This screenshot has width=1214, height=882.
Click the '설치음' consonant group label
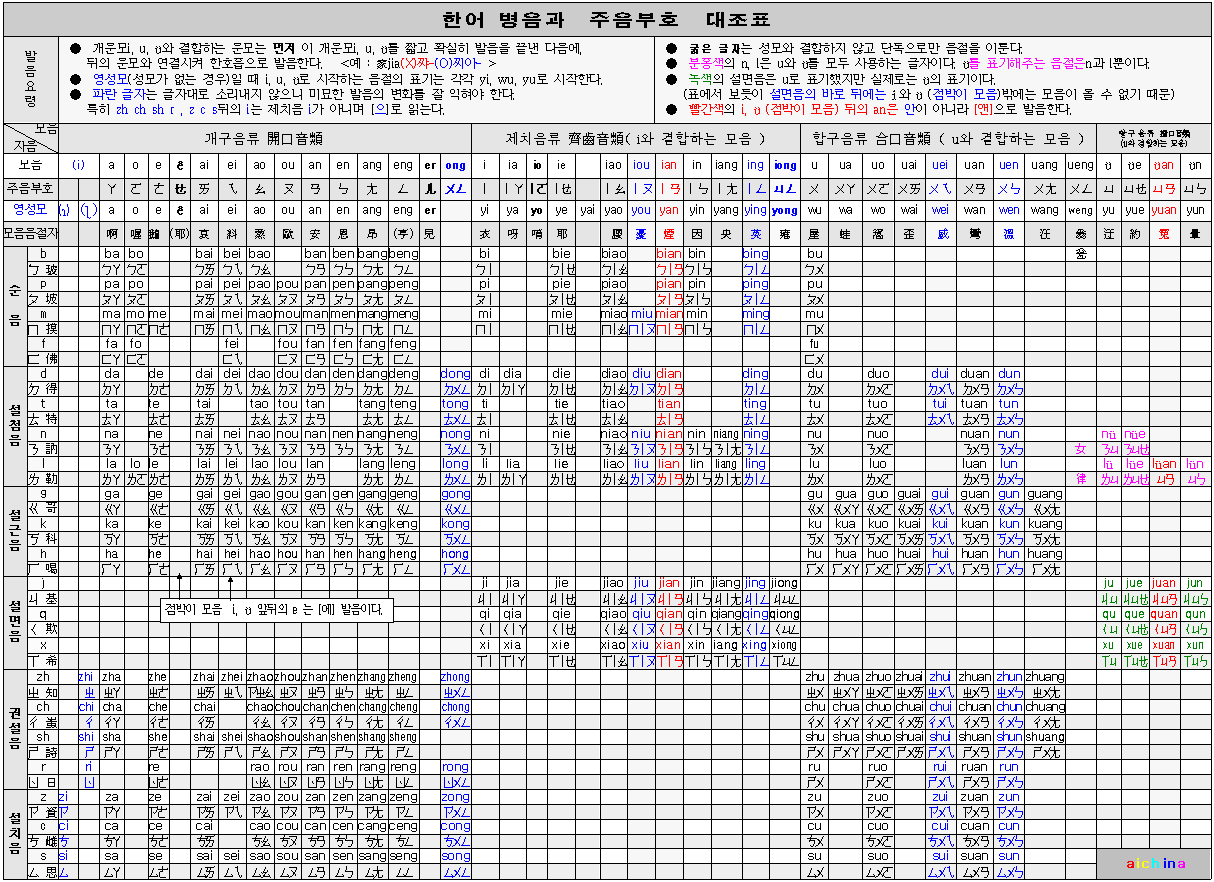point(14,832)
